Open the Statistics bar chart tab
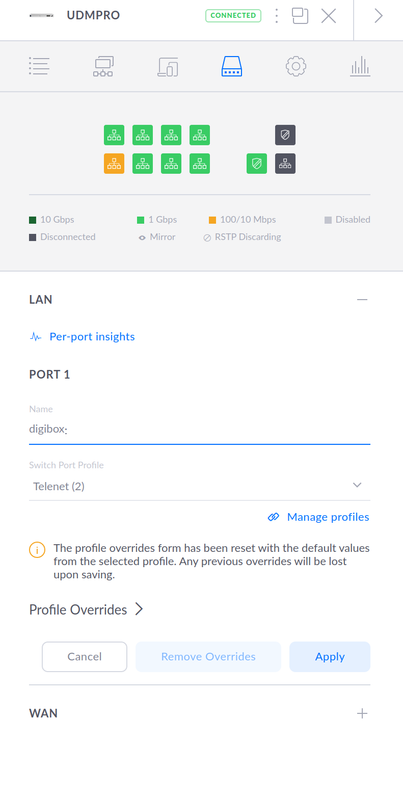 360,66
